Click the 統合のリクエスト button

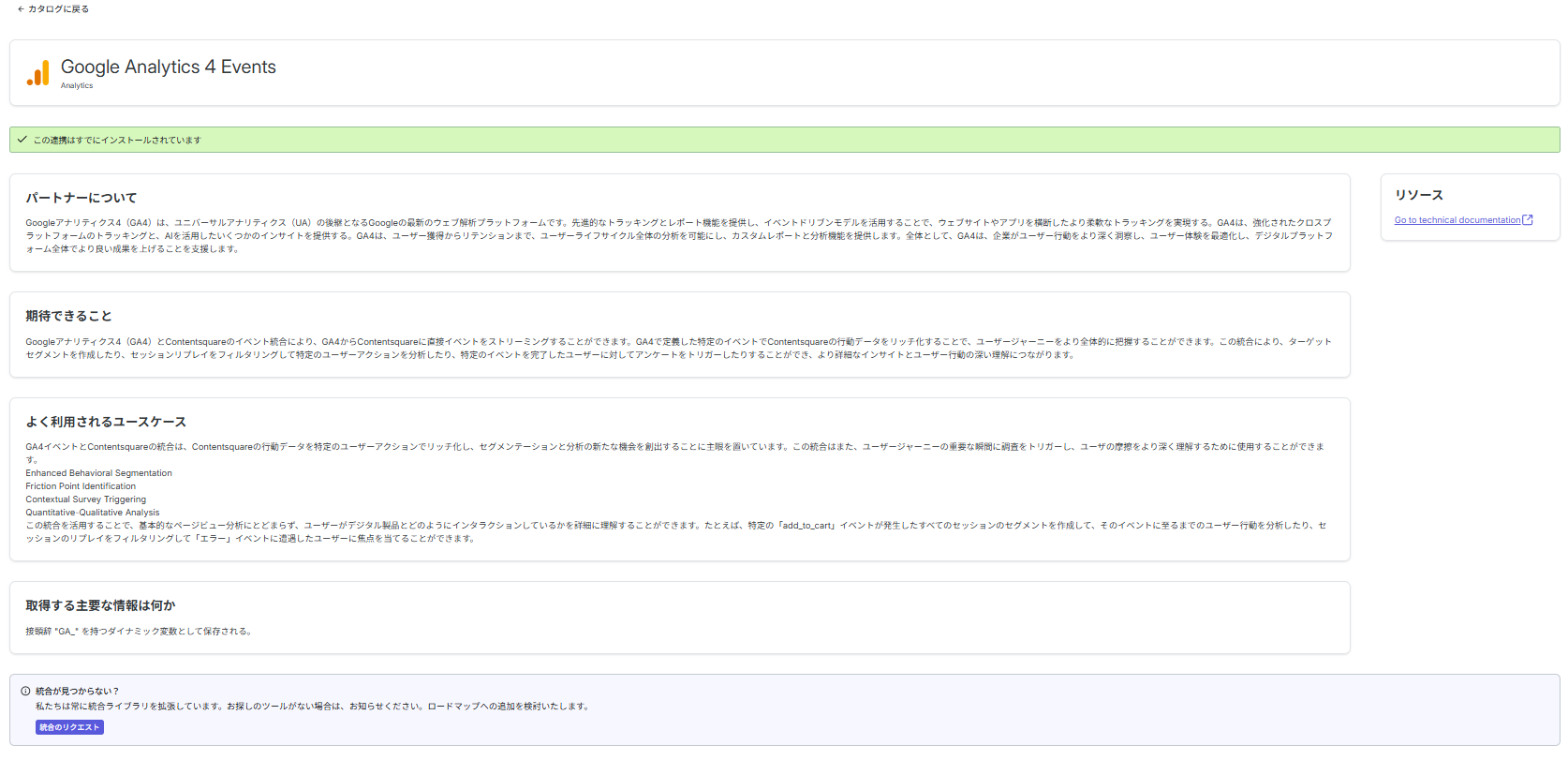[x=69, y=727]
